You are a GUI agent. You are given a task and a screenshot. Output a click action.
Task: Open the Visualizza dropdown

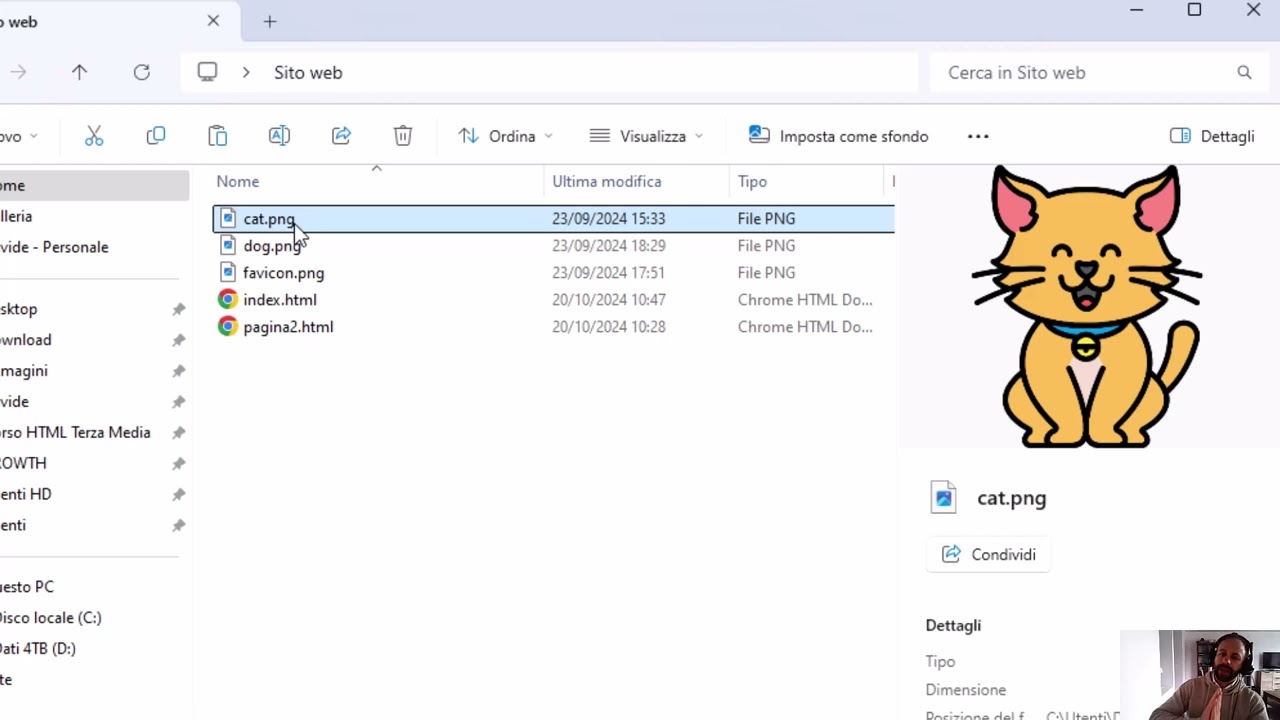point(645,136)
